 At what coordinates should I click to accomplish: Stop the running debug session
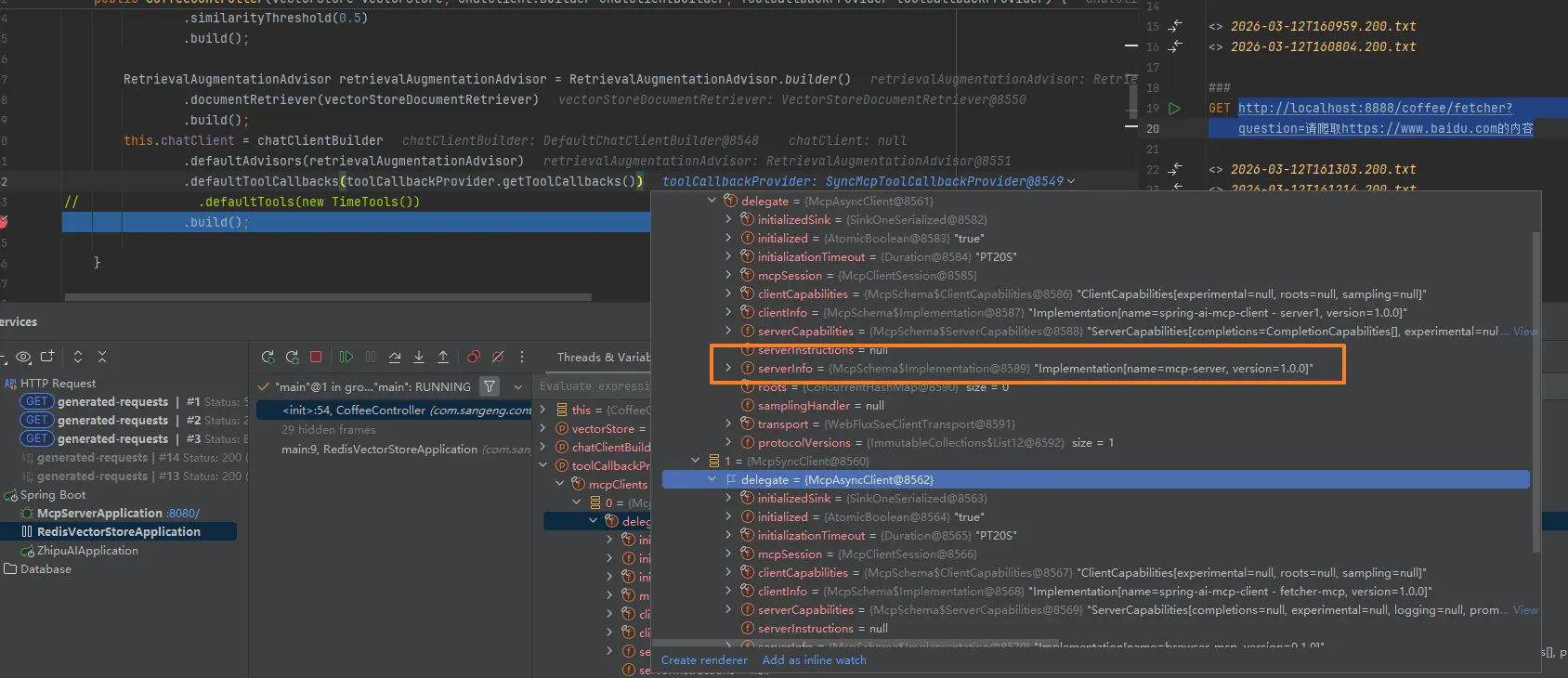pyautogui.click(x=316, y=357)
